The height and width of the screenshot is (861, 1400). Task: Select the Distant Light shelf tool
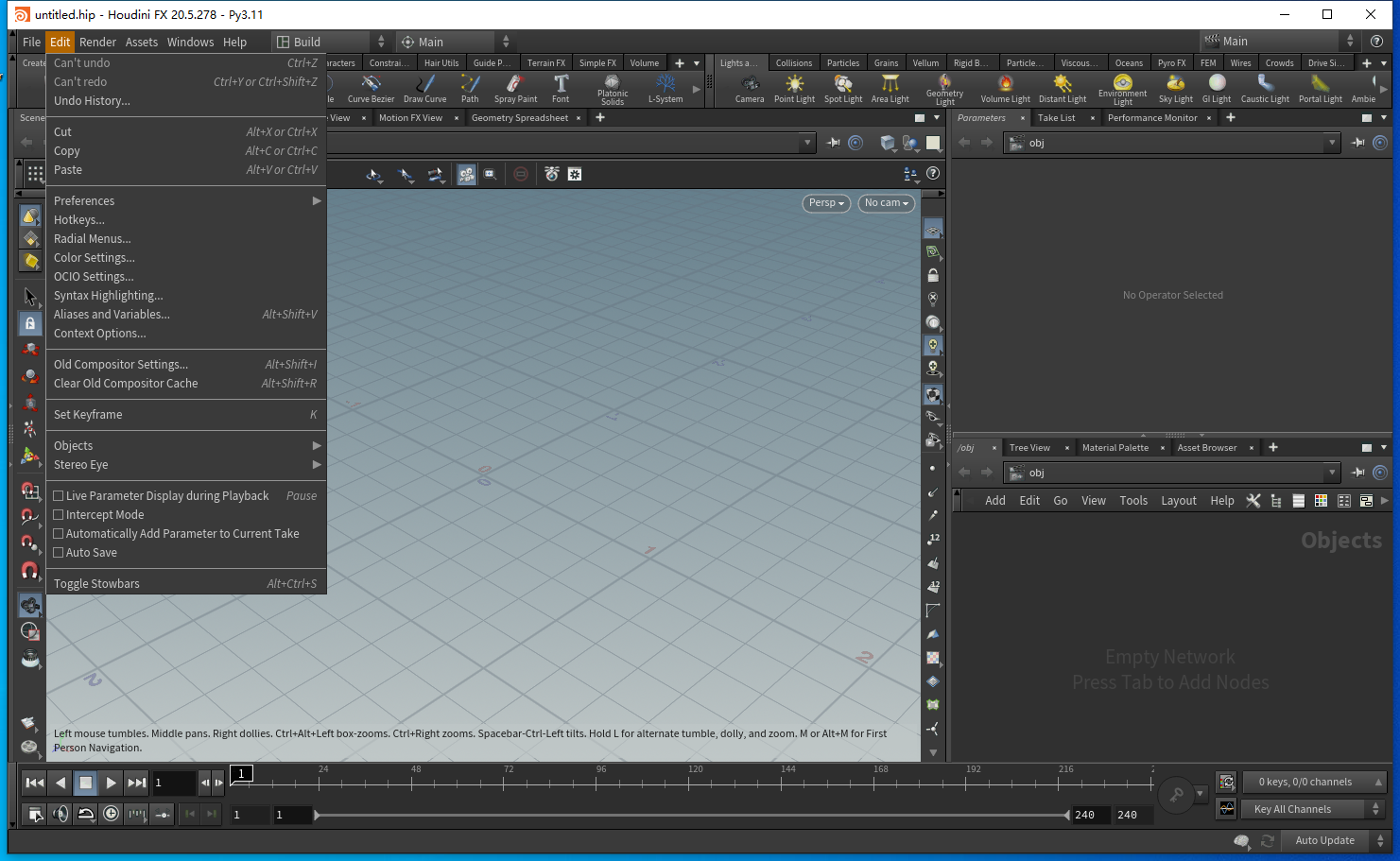click(x=1063, y=89)
